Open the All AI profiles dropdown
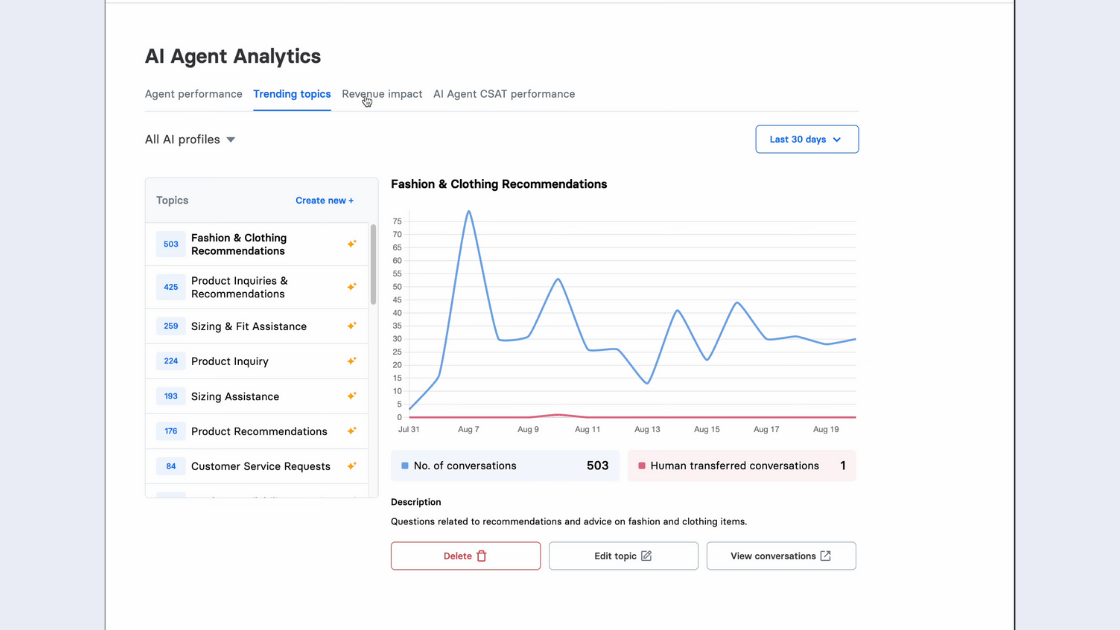 190,140
